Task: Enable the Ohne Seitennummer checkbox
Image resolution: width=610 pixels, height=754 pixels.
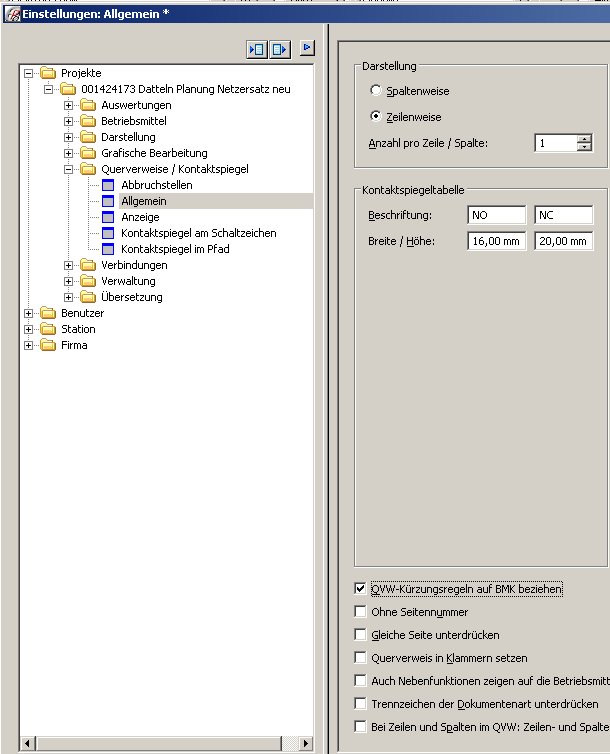Action: [x=360, y=611]
